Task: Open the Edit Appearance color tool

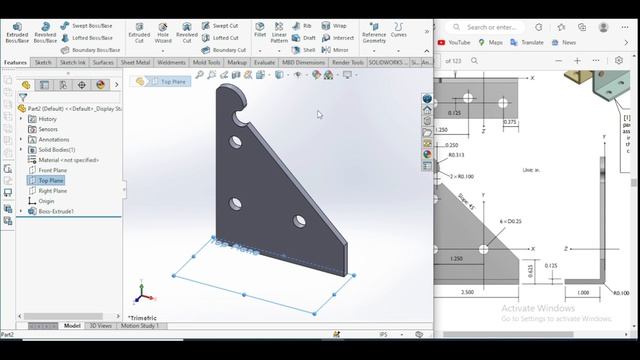Action: pos(316,75)
